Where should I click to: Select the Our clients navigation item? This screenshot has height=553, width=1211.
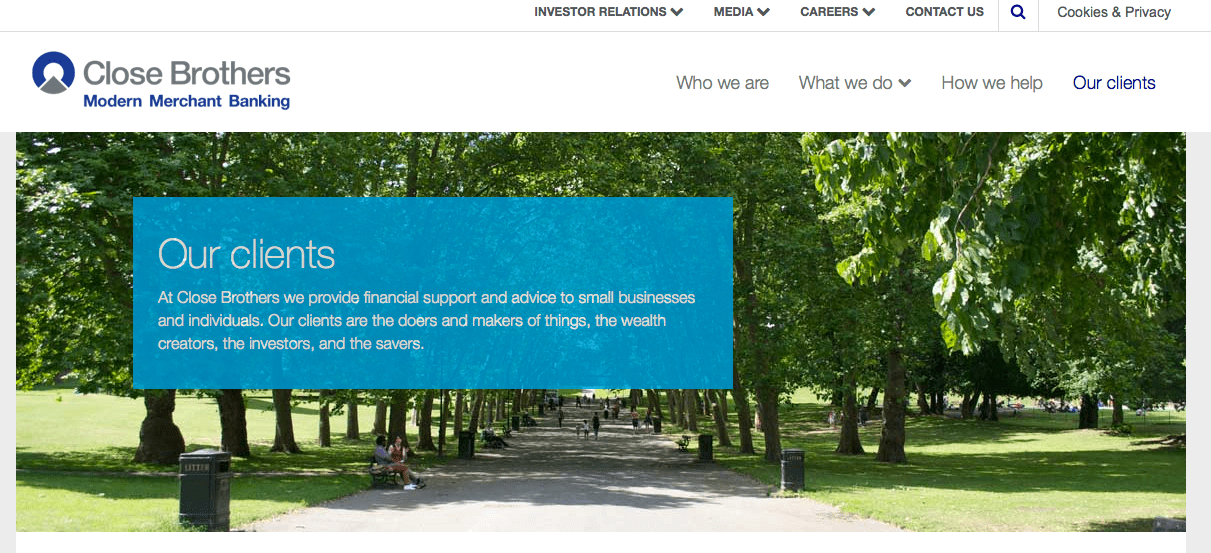click(x=1114, y=83)
